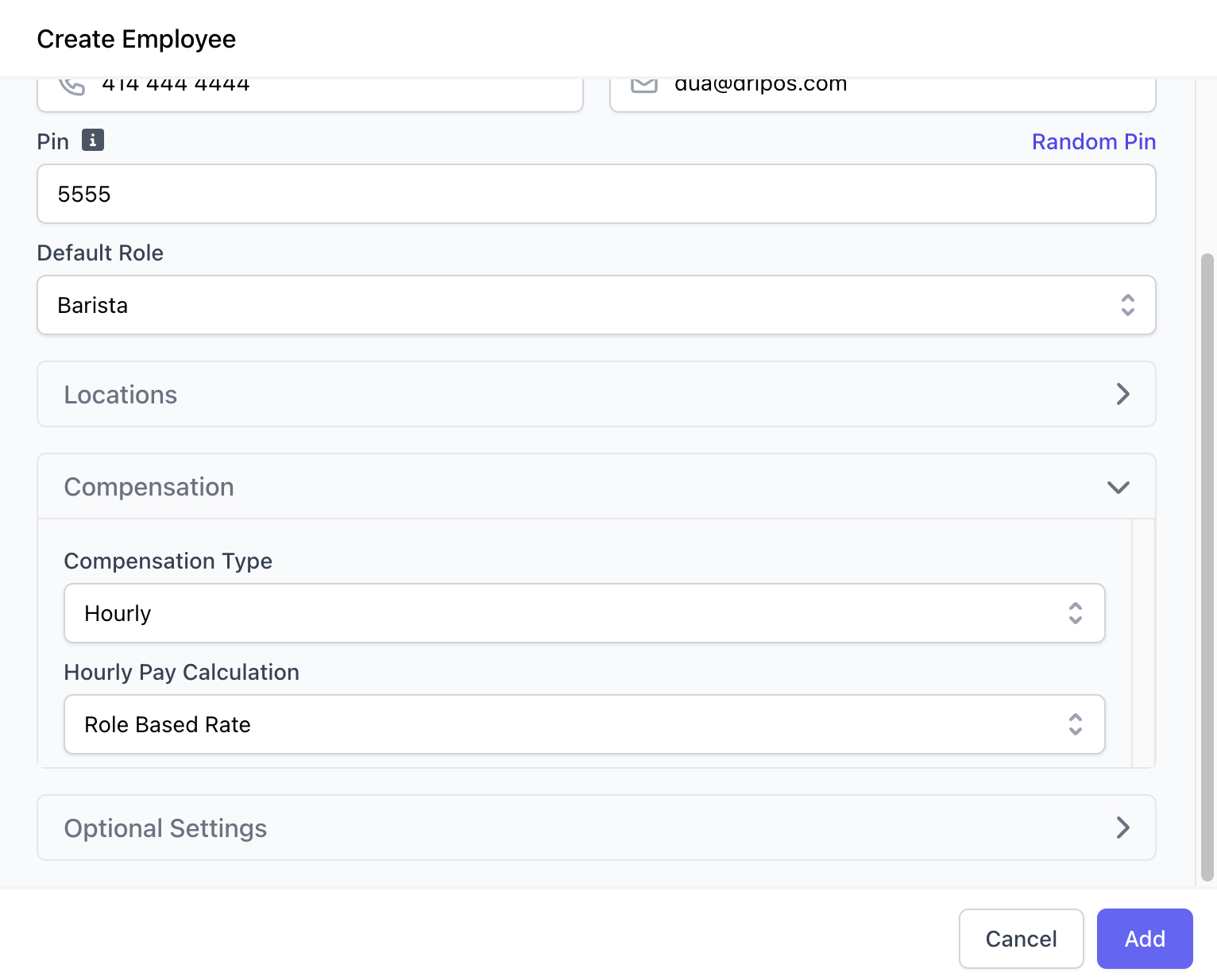Open the Default Role dropdown showing Barista

[596, 305]
